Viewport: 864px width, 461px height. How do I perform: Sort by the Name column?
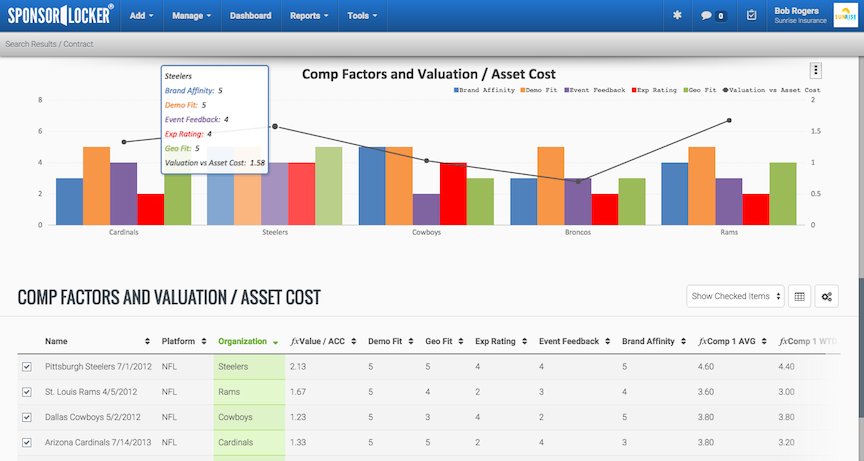98,341
